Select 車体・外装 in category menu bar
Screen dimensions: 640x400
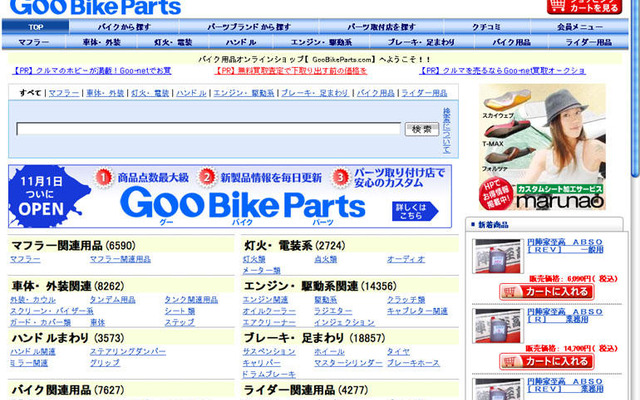point(102,42)
